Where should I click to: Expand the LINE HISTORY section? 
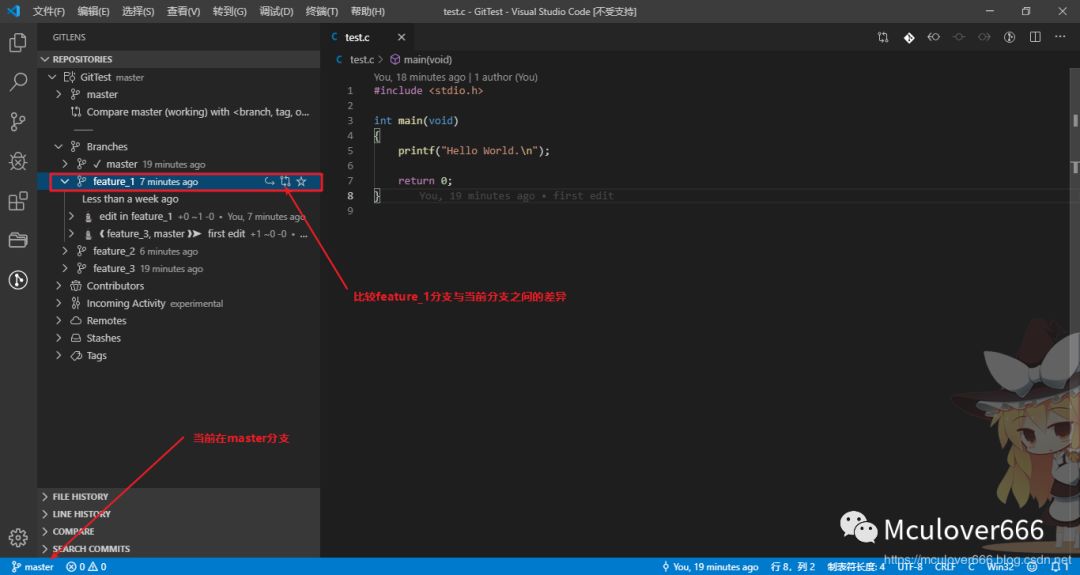[x=178, y=514]
